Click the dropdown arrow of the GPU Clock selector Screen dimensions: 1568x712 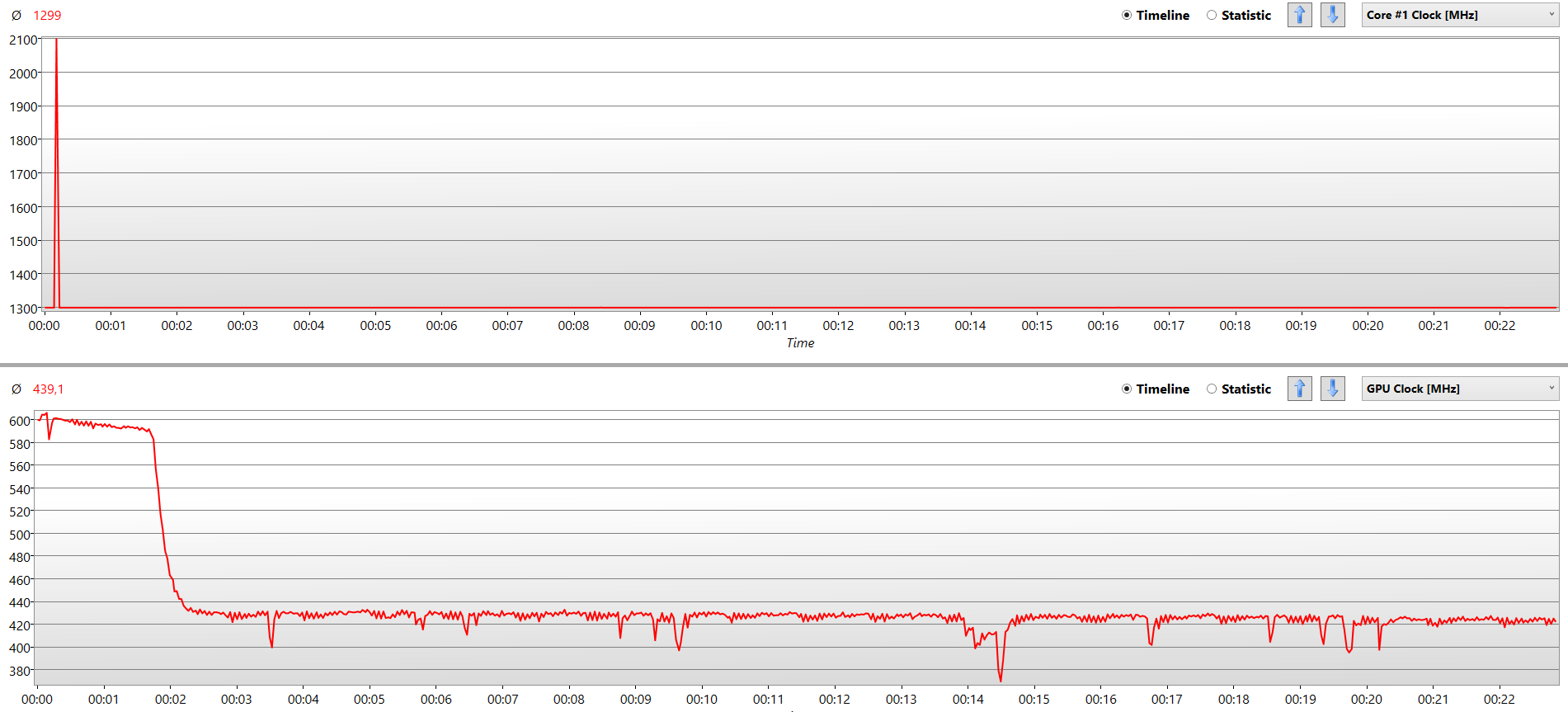1551,389
